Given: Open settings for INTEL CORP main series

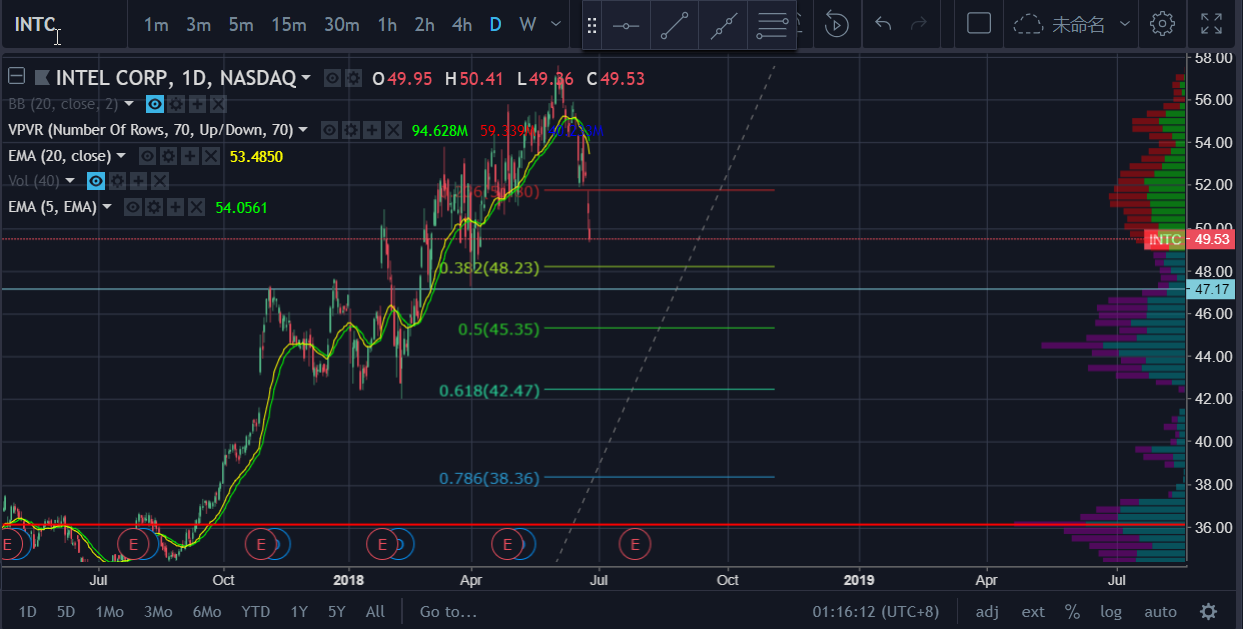Looking at the screenshot, I should click(x=353, y=78).
